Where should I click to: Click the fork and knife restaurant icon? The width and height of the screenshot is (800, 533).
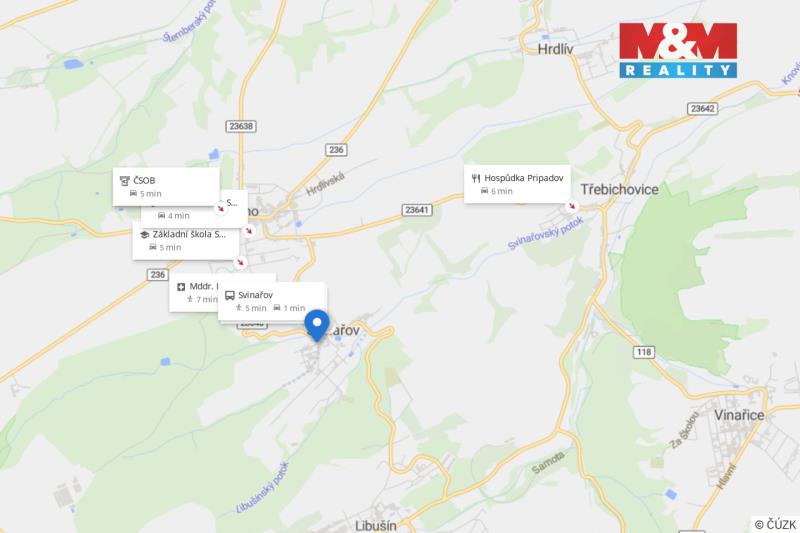pyautogui.click(x=476, y=178)
